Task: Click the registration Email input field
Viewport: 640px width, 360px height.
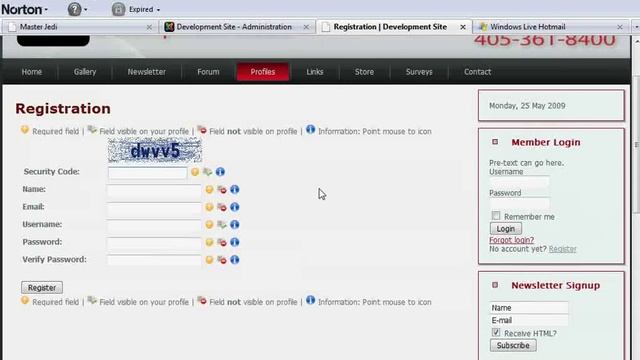Action: pos(154,207)
